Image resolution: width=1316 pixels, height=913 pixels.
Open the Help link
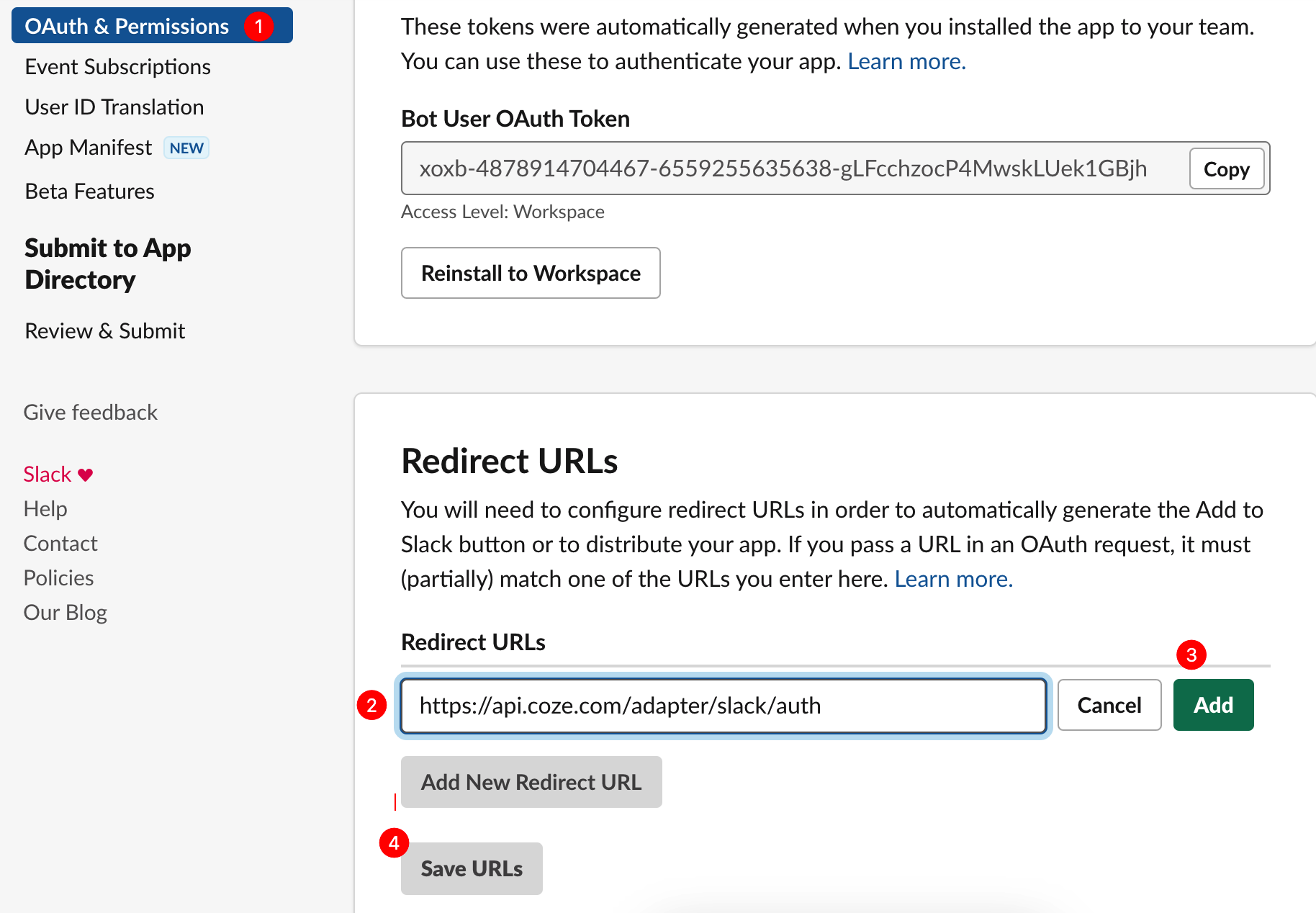tap(45, 509)
